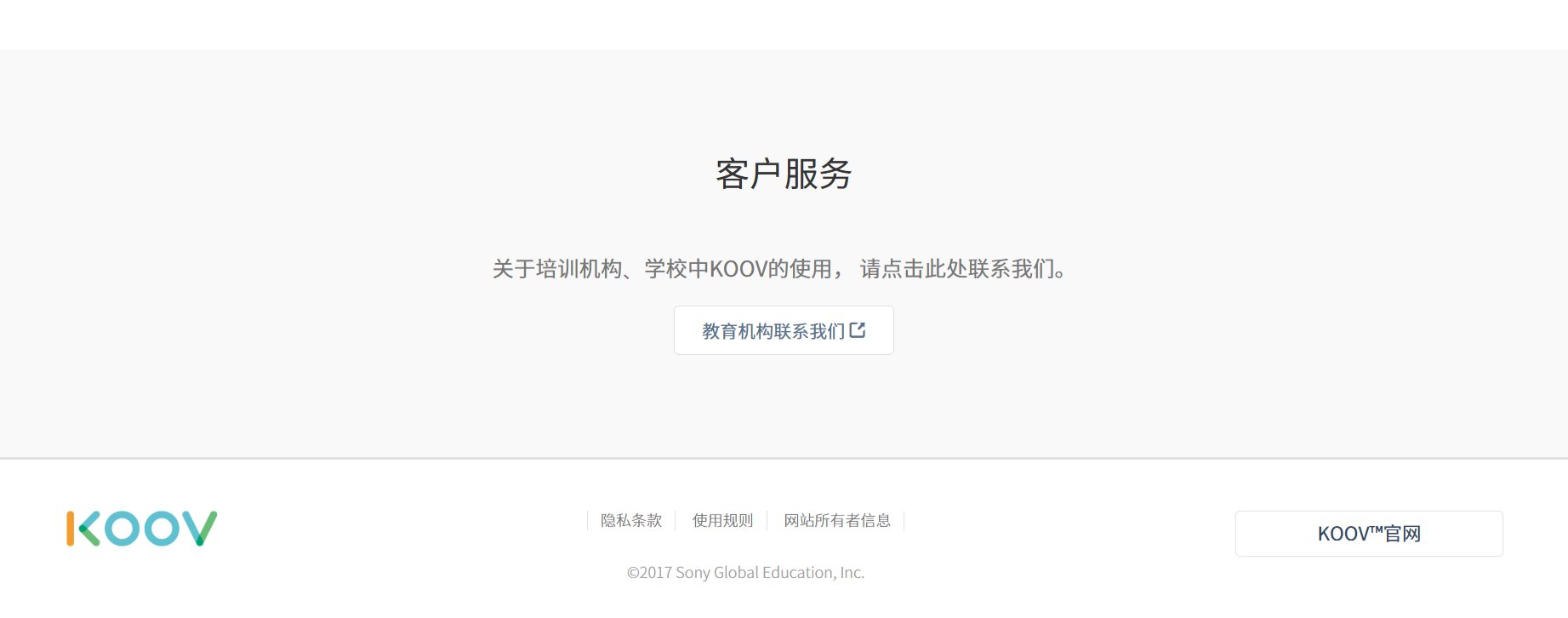Open the 网站所有者信息 footer link
This screenshot has width=1568, height=618.
point(836,520)
